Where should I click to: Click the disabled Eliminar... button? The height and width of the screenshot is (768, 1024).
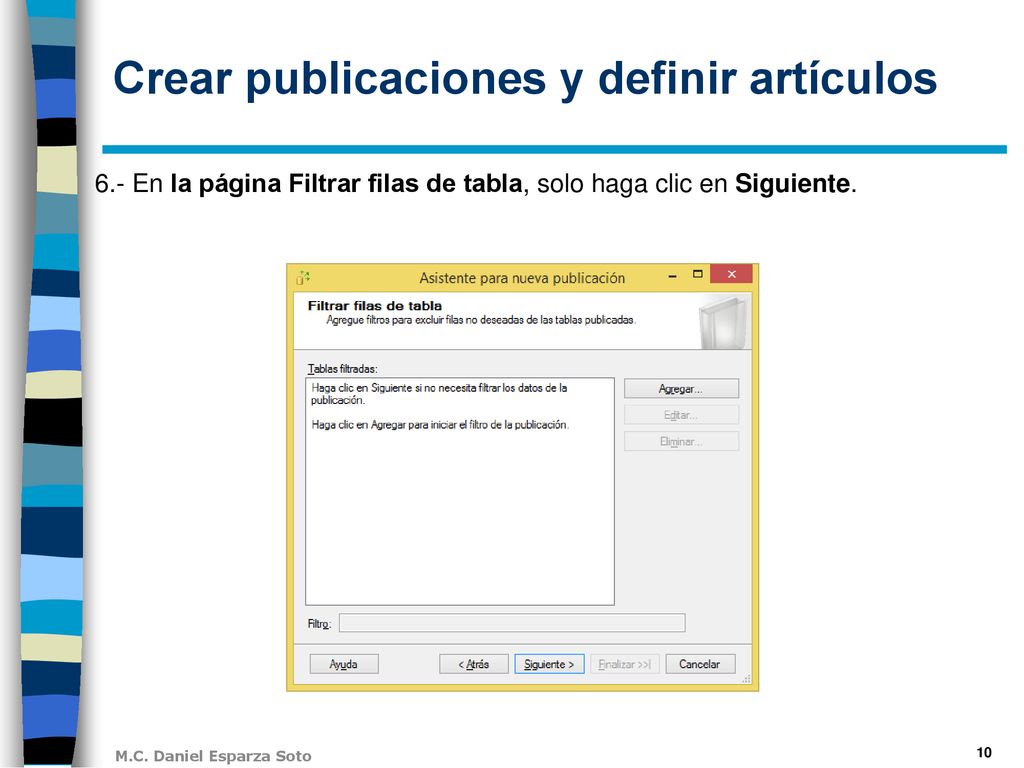tap(681, 441)
